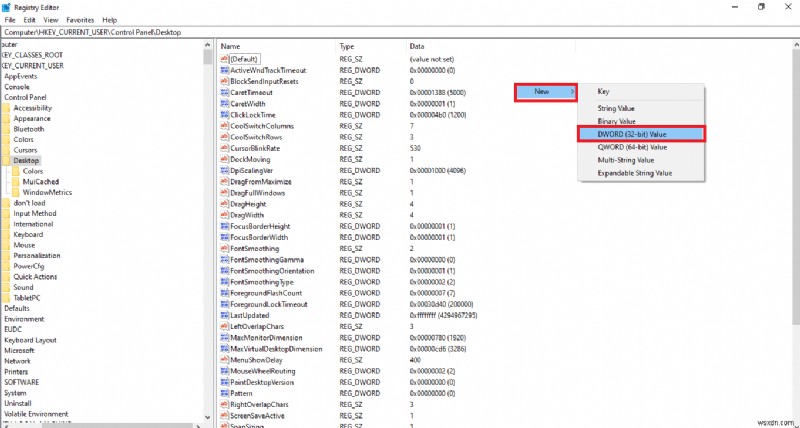Image resolution: width=800 pixels, height=428 pixels.
Task: Select the LastUpdated DWORD icon
Action: point(224,315)
